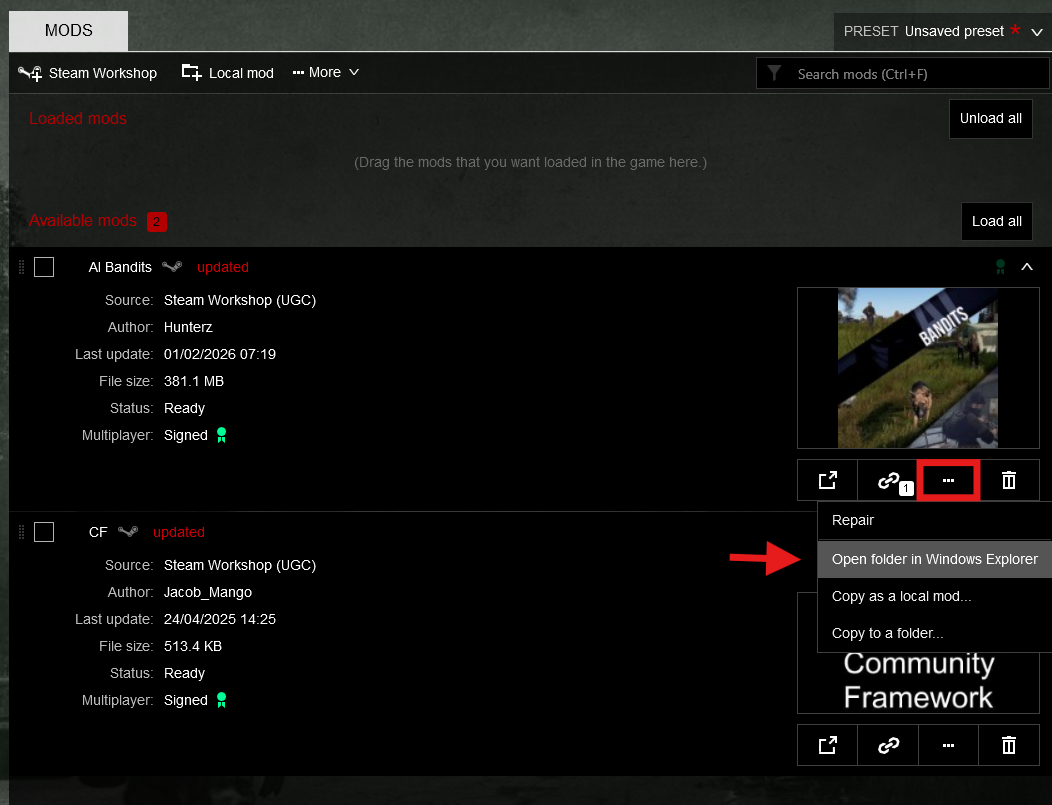1052x805 pixels.
Task: Delete CF mod using trash icon
Action: pyautogui.click(x=1009, y=745)
